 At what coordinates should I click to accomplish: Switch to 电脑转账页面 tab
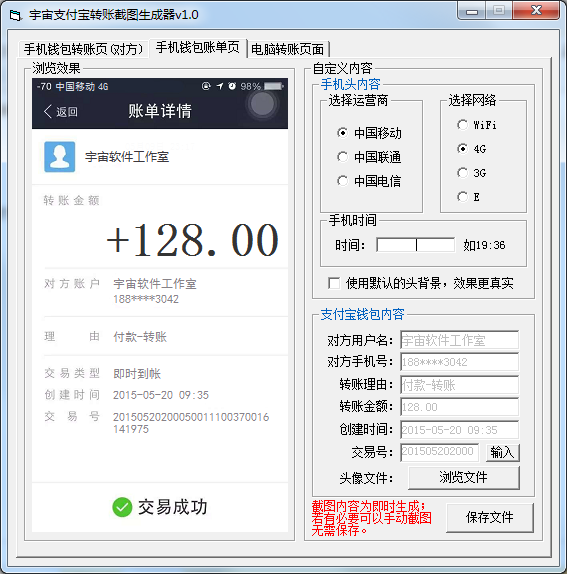(x=288, y=49)
